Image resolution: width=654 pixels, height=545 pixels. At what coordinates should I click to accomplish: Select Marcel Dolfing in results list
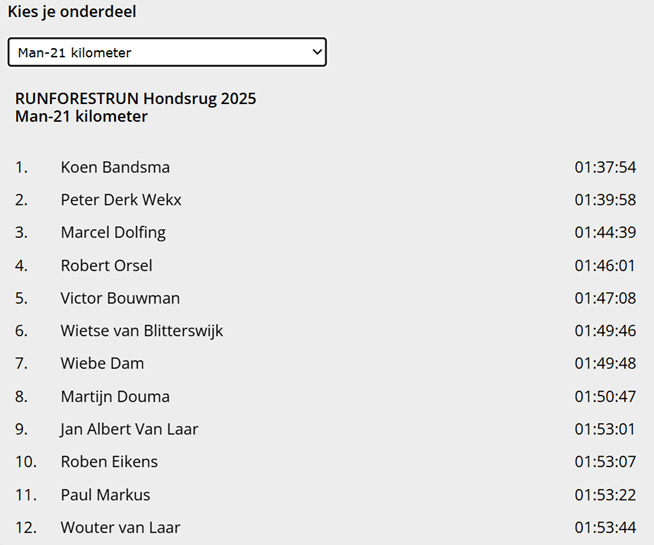(x=113, y=233)
